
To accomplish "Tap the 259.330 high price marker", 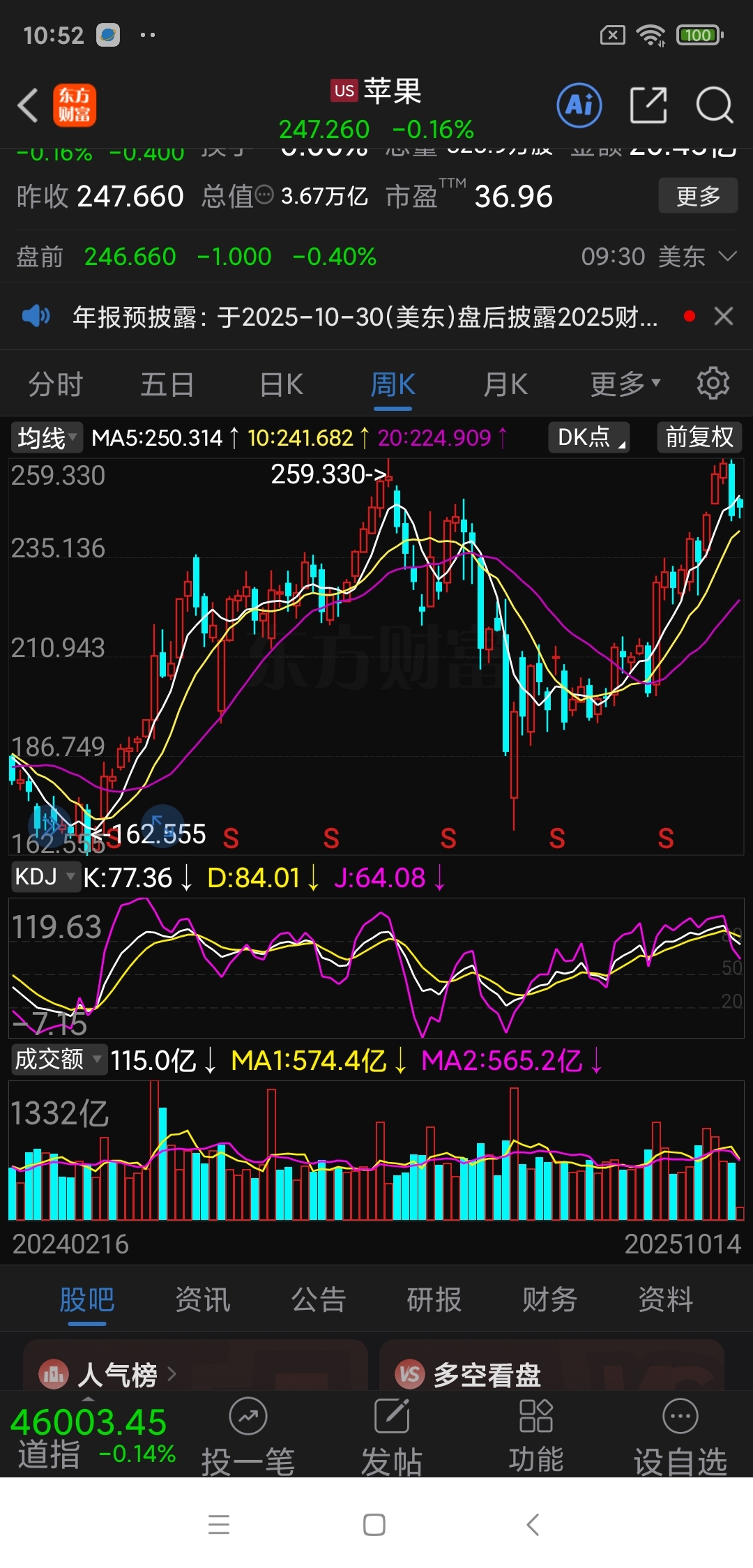I will tap(328, 474).
